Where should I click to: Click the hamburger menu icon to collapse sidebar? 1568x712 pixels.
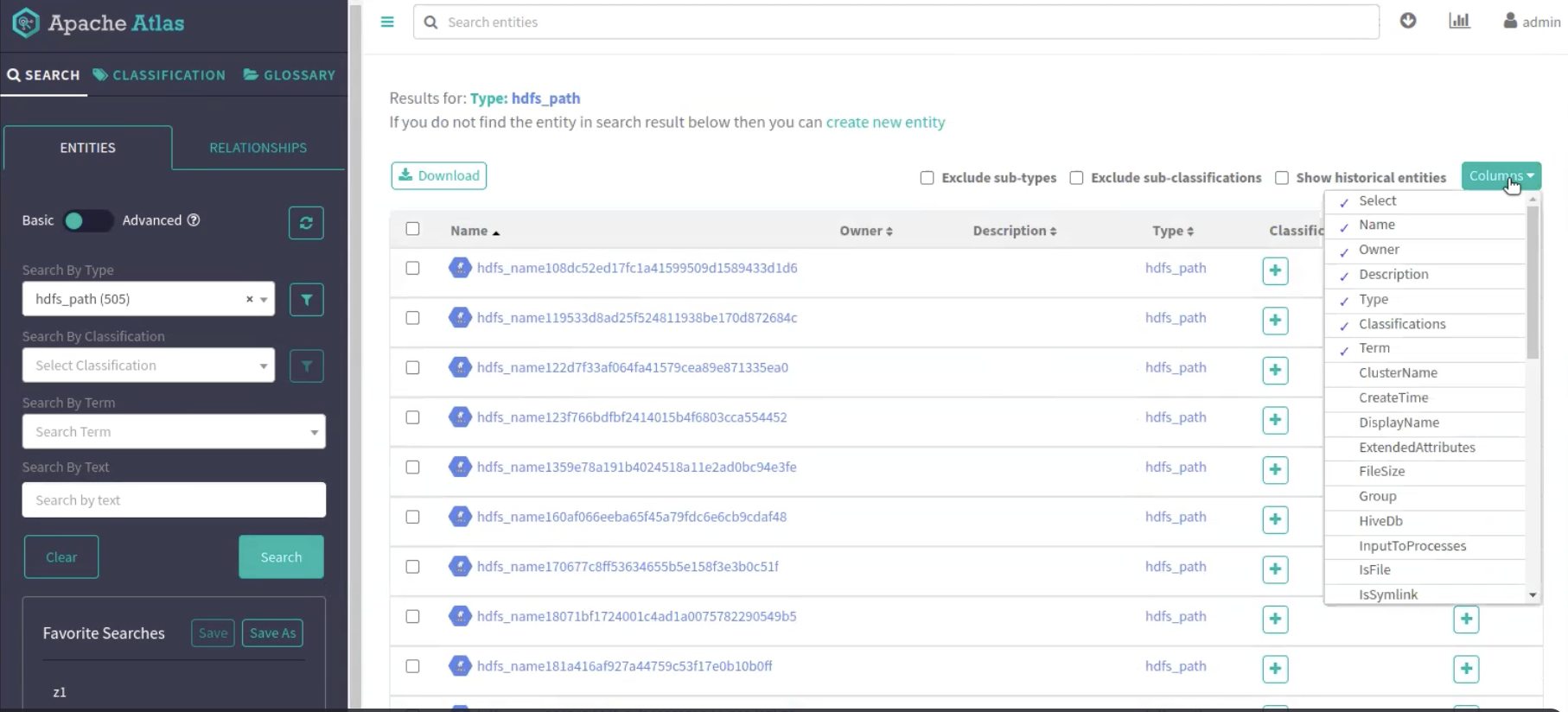click(x=387, y=22)
